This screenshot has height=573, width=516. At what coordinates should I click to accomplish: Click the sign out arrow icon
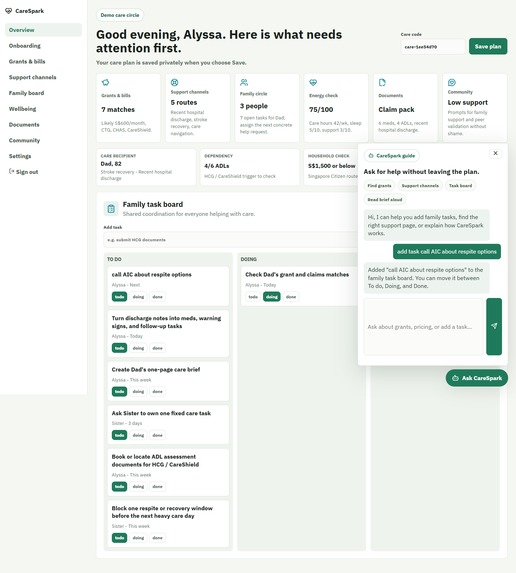click(11, 171)
